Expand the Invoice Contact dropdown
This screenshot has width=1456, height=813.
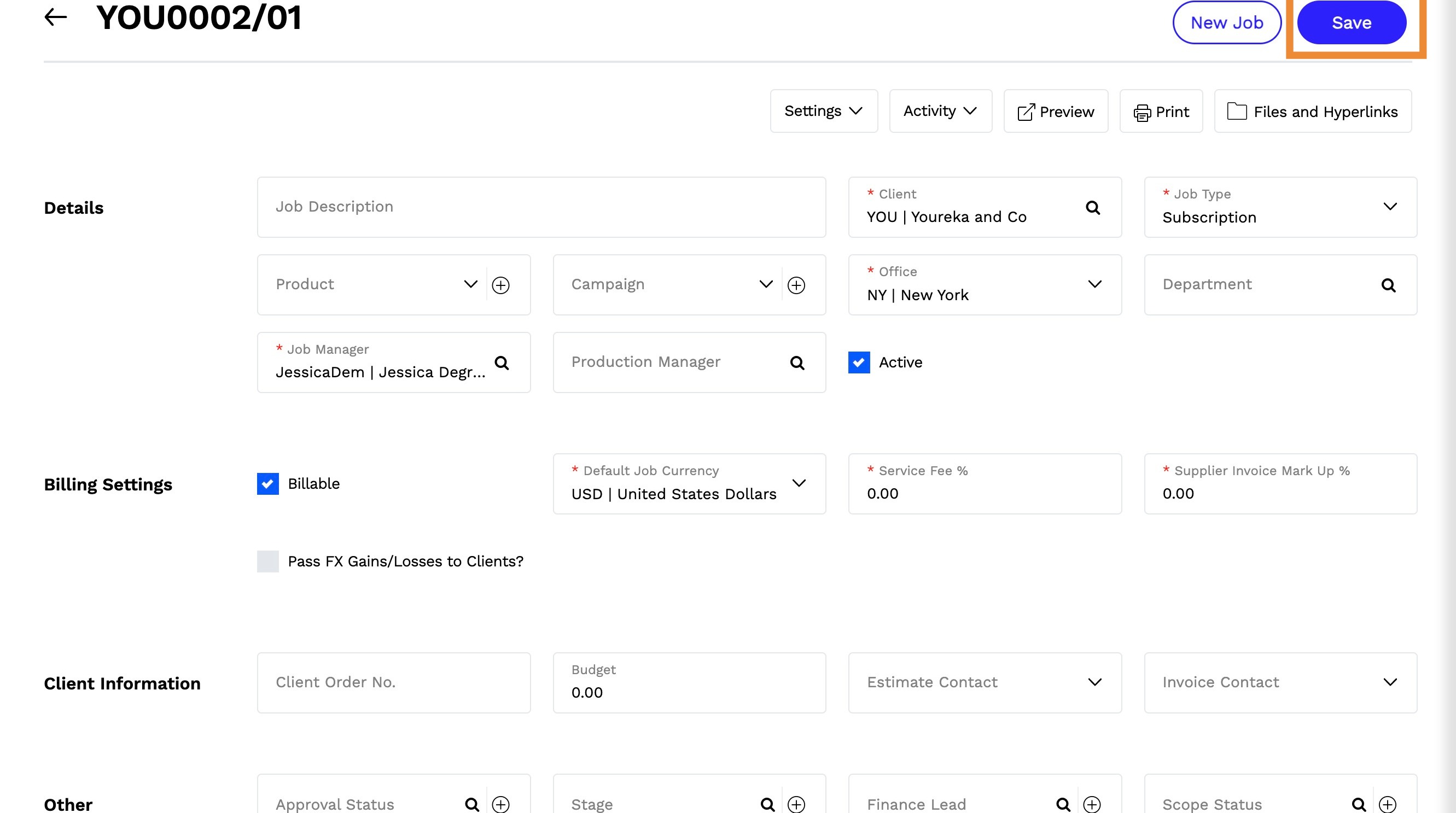coord(1389,682)
